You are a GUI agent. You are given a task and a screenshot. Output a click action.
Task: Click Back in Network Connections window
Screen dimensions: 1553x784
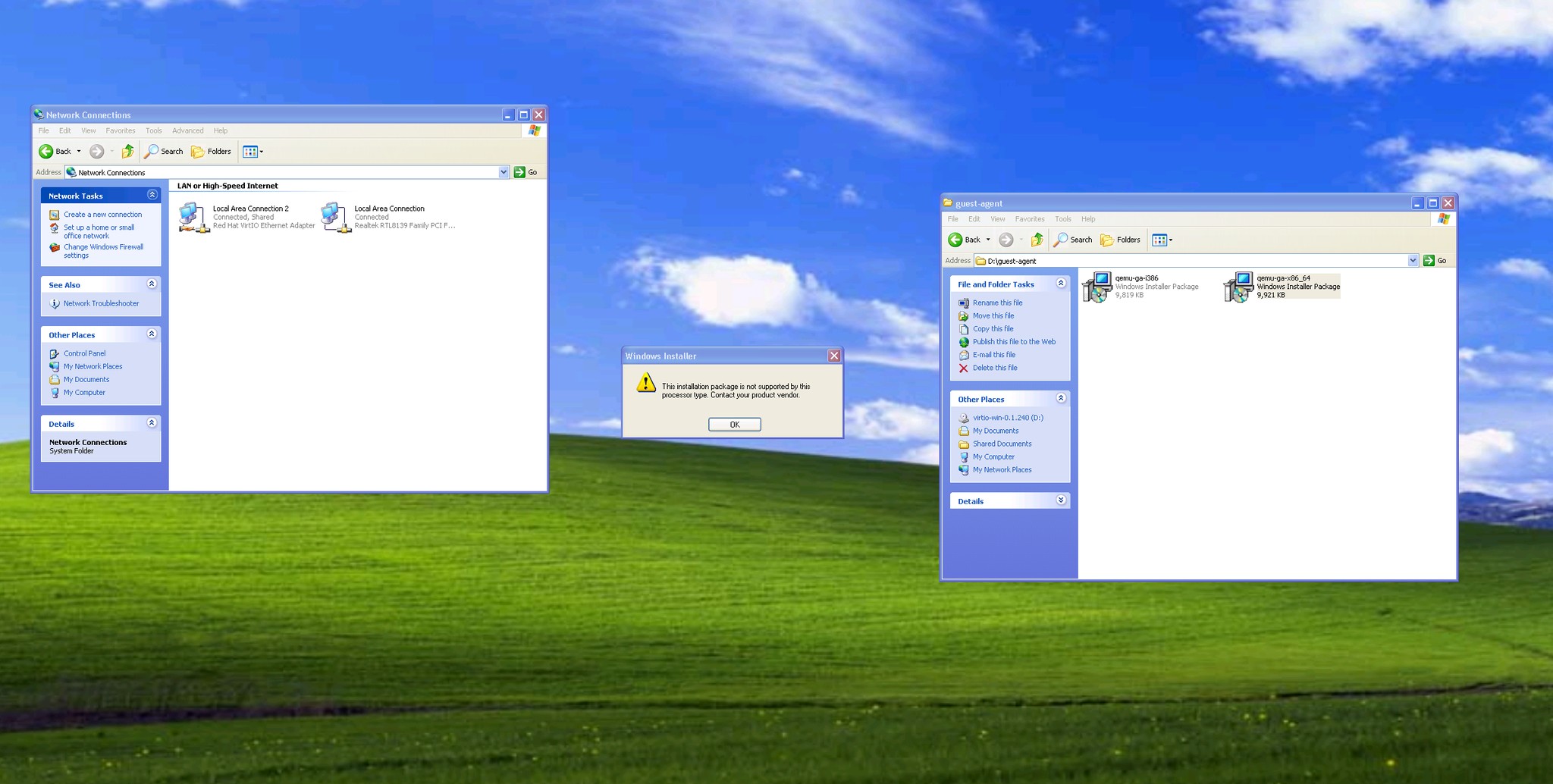tap(55, 152)
